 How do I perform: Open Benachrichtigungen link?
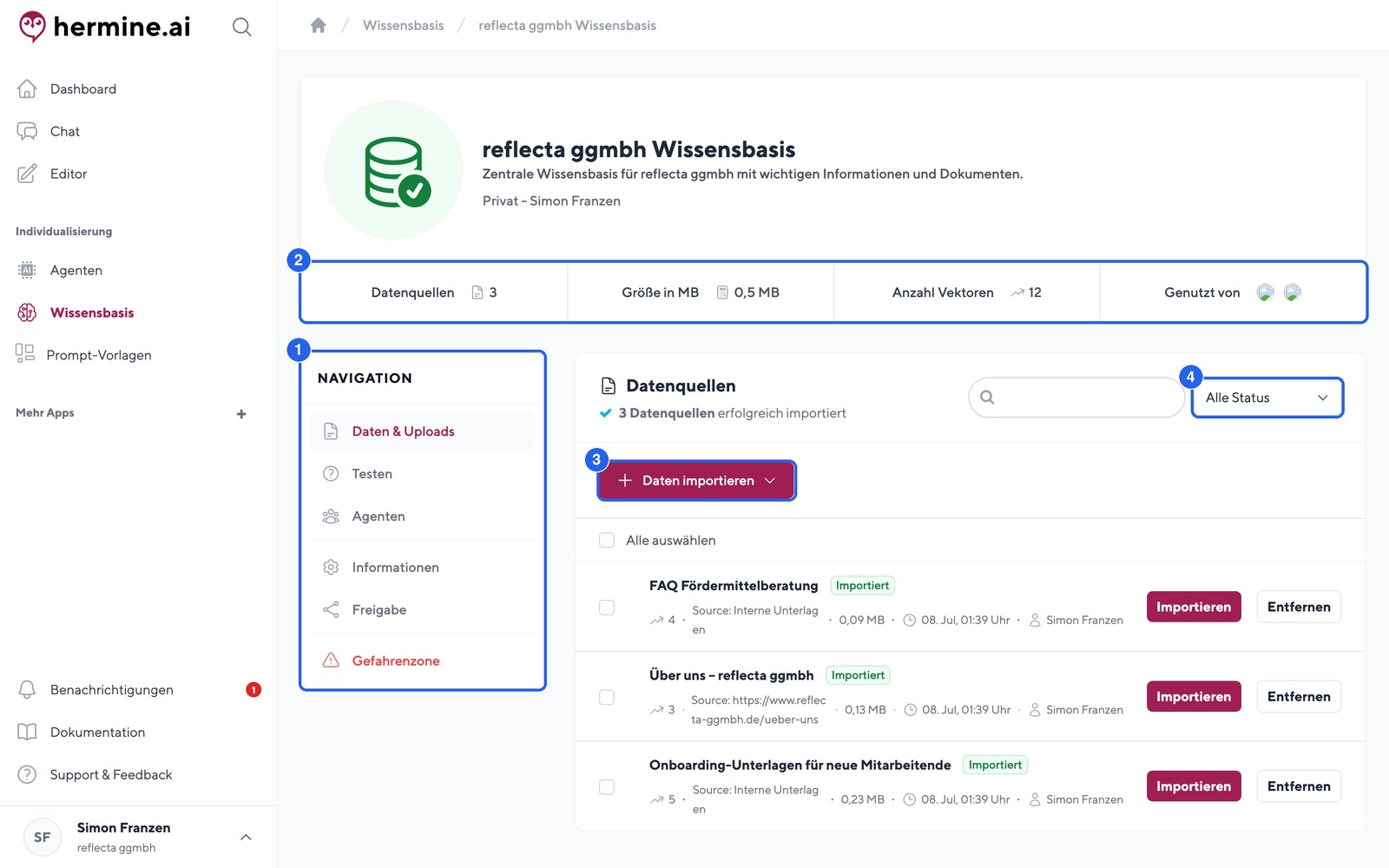(112, 689)
